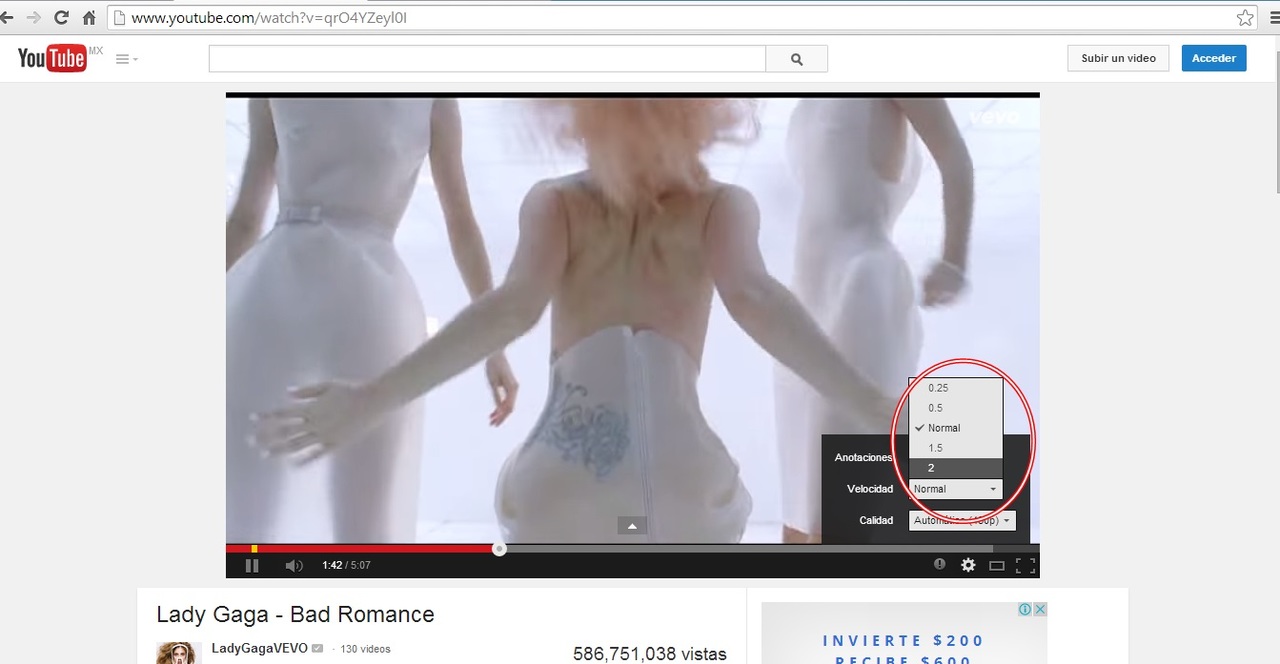
Task: Click the Velocidad label
Action: pyautogui.click(x=870, y=489)
